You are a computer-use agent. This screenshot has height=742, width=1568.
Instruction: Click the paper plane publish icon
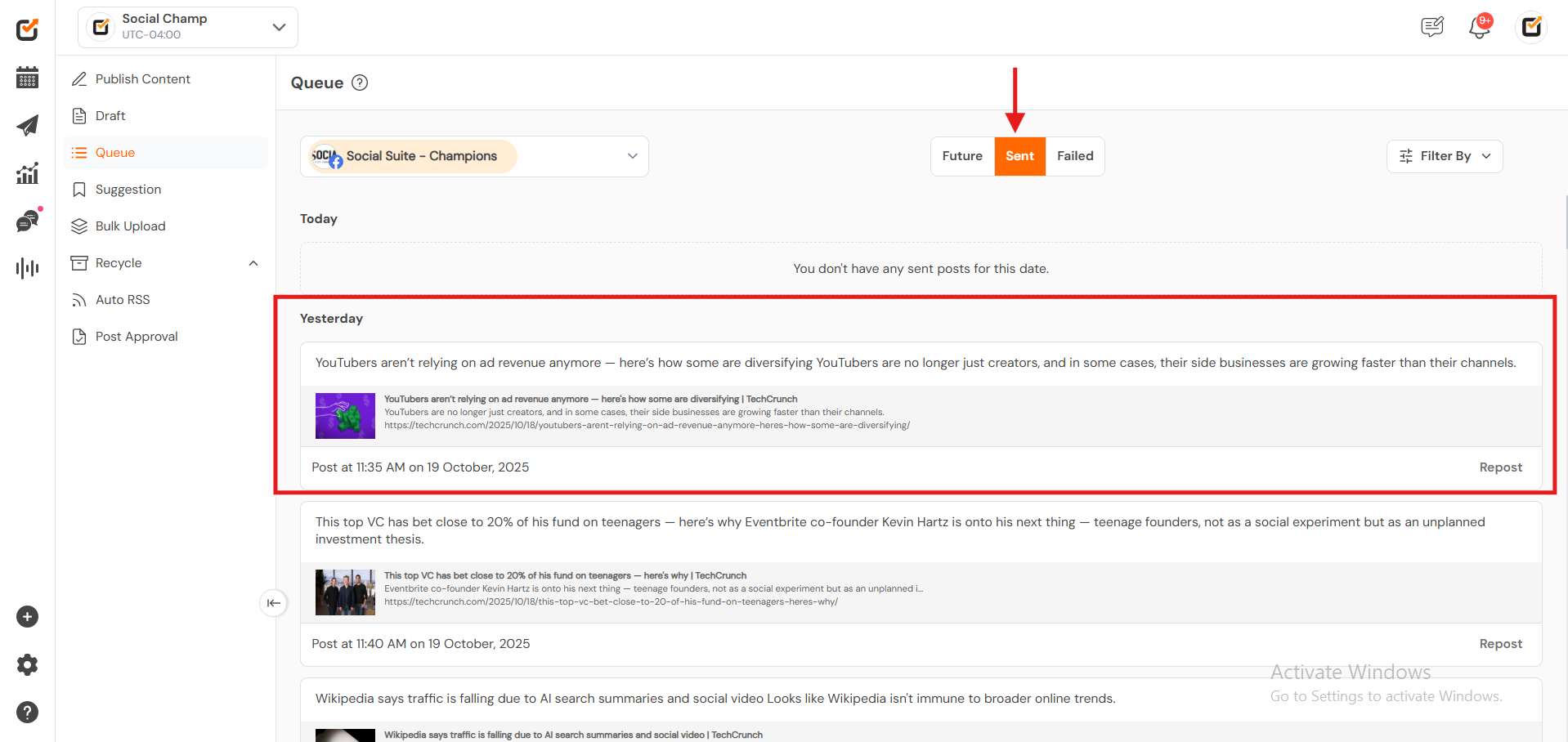point(27,125)
